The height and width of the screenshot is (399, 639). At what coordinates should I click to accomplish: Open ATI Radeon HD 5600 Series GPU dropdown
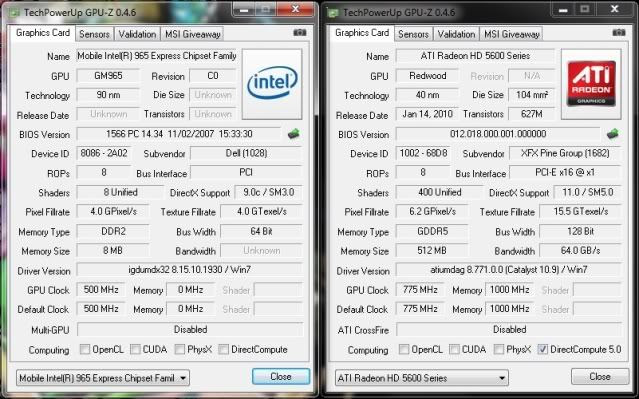[422, 378]
